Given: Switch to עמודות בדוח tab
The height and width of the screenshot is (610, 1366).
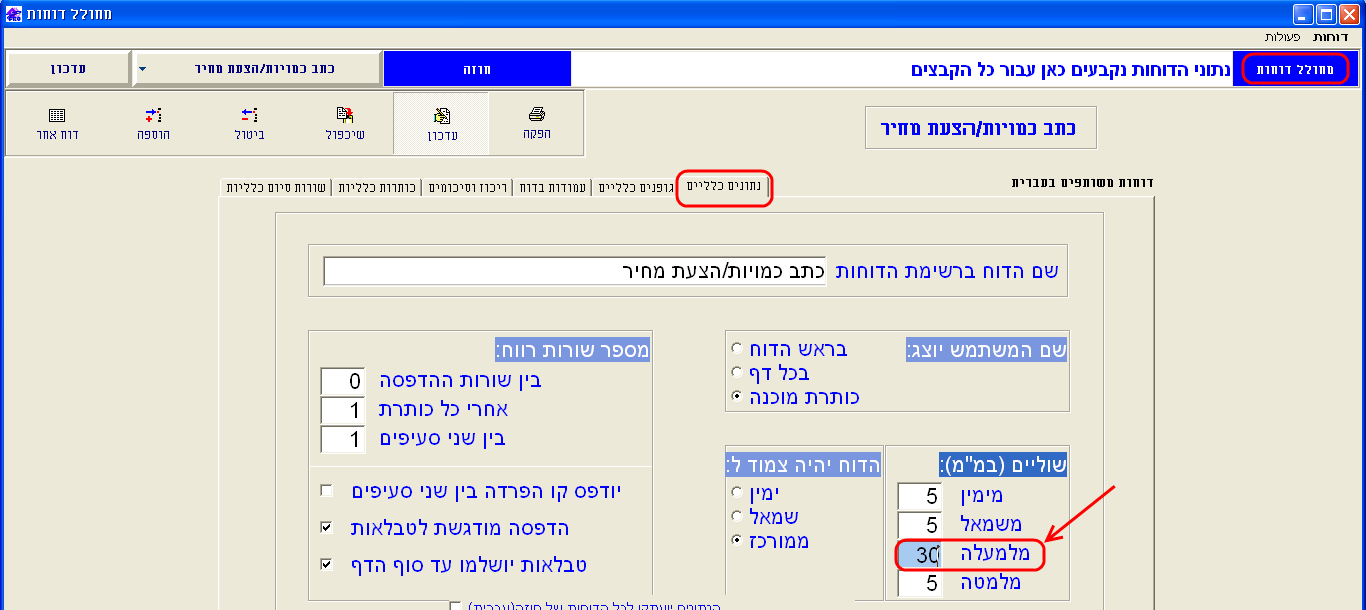Looking at the screenshot, I should click(x=551, y=187).
